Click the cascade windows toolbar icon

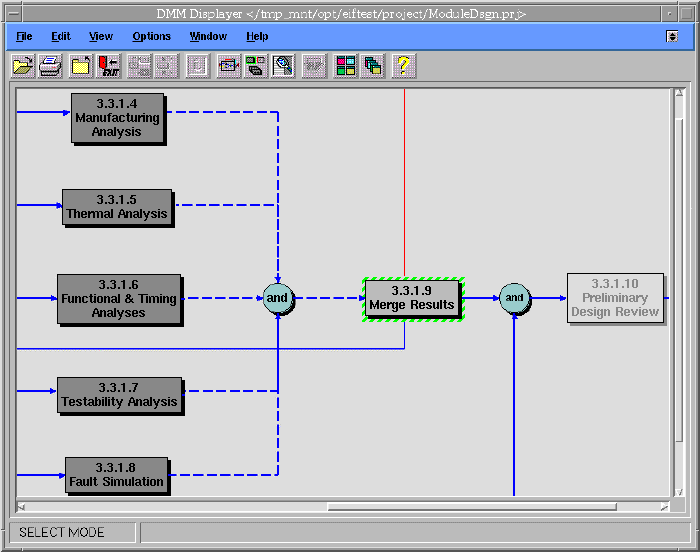(x=373, y=67)
